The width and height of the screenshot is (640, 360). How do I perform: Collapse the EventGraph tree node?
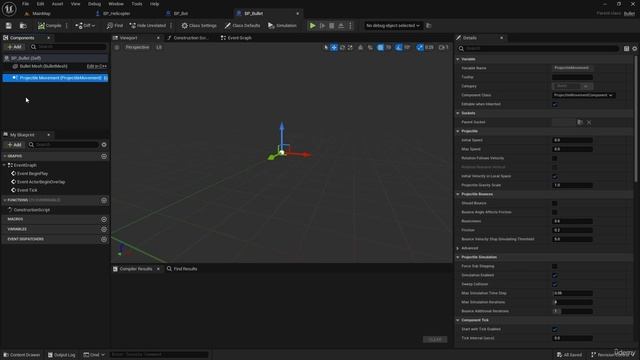(4, 165)
